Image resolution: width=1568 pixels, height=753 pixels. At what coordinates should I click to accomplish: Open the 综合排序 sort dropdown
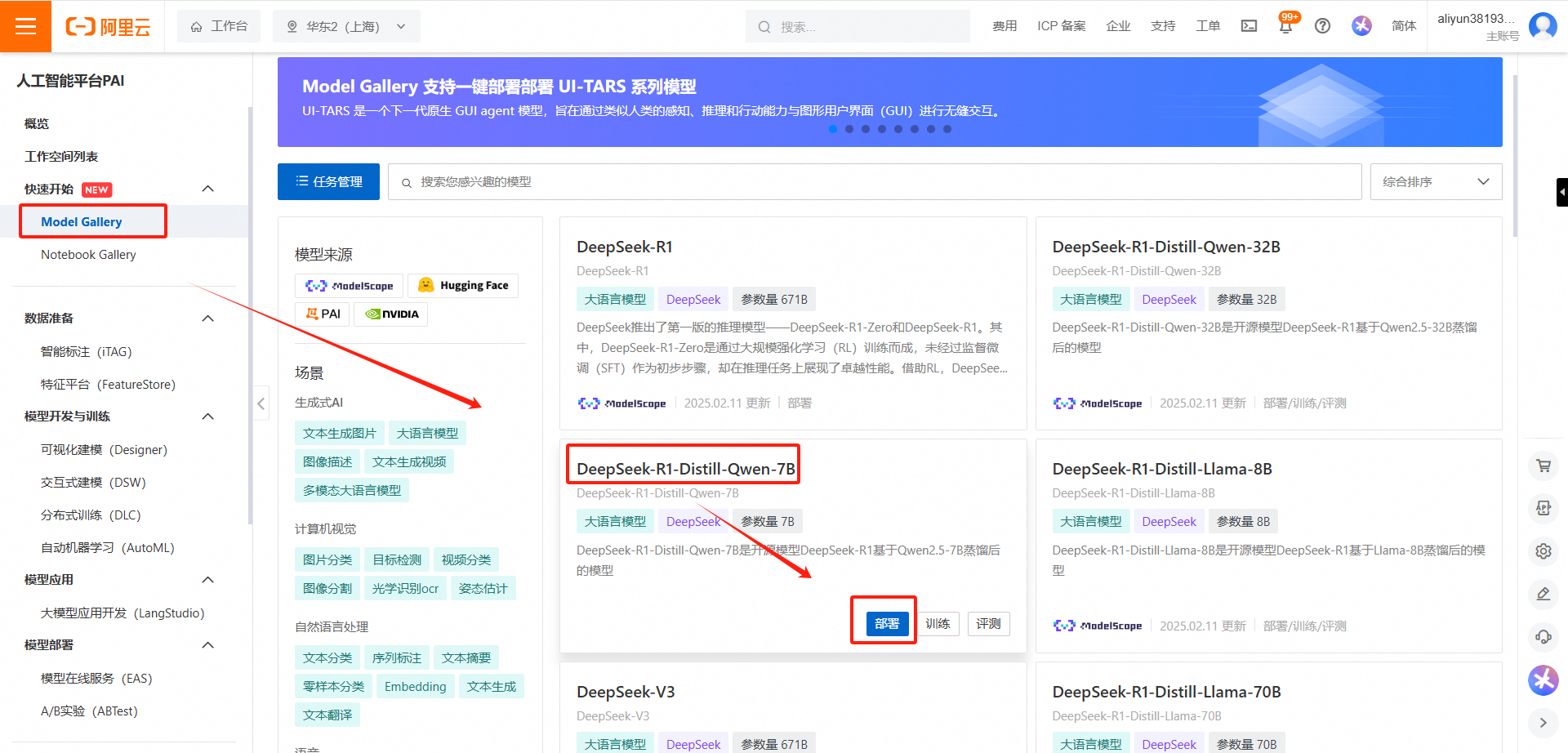(x=1436, y=181)
